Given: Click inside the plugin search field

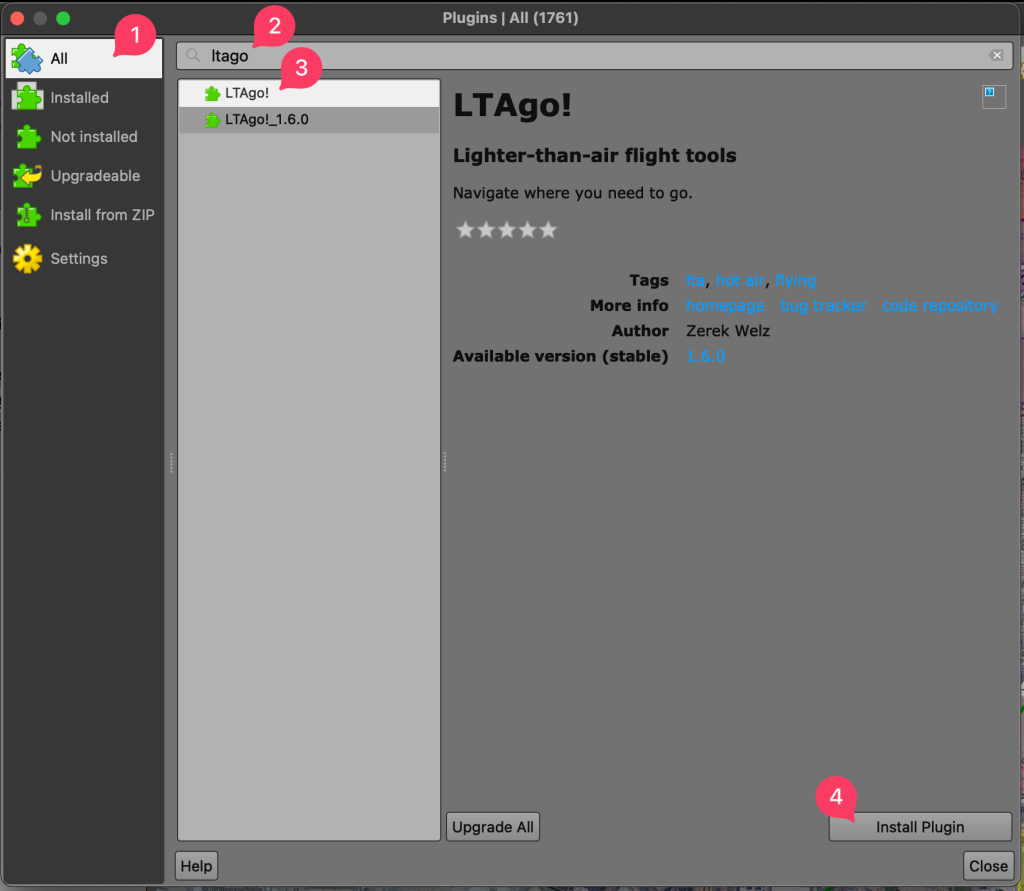Looking at the screenshot, I should pyautogui.click(x=590, y=56).
